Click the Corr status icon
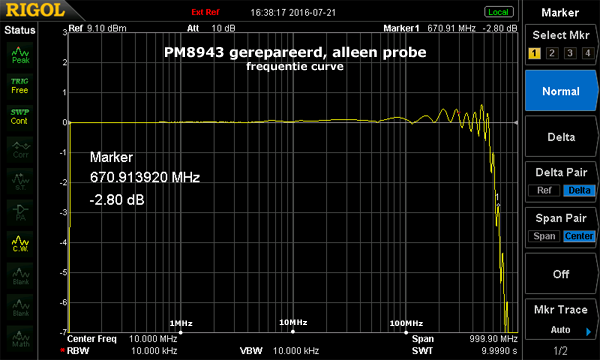 click(20, 150)
